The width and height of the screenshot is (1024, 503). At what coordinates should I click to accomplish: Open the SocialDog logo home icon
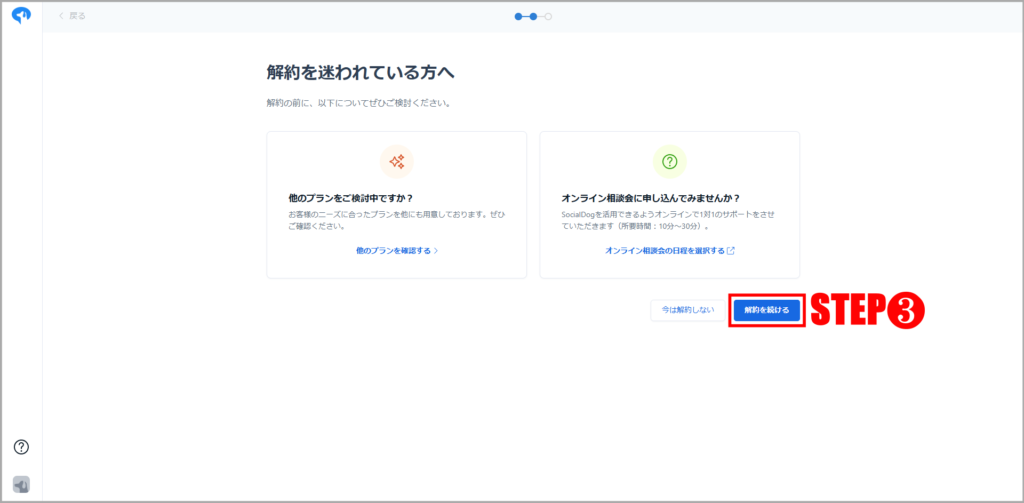point(22,16)
